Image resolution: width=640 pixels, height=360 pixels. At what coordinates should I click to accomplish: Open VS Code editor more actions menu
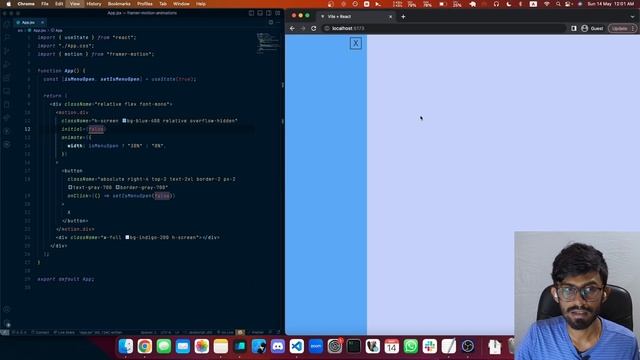(278, 22)
